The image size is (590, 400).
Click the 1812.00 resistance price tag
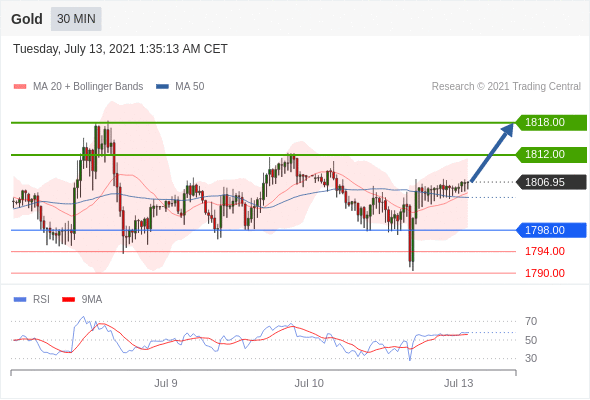551,154
